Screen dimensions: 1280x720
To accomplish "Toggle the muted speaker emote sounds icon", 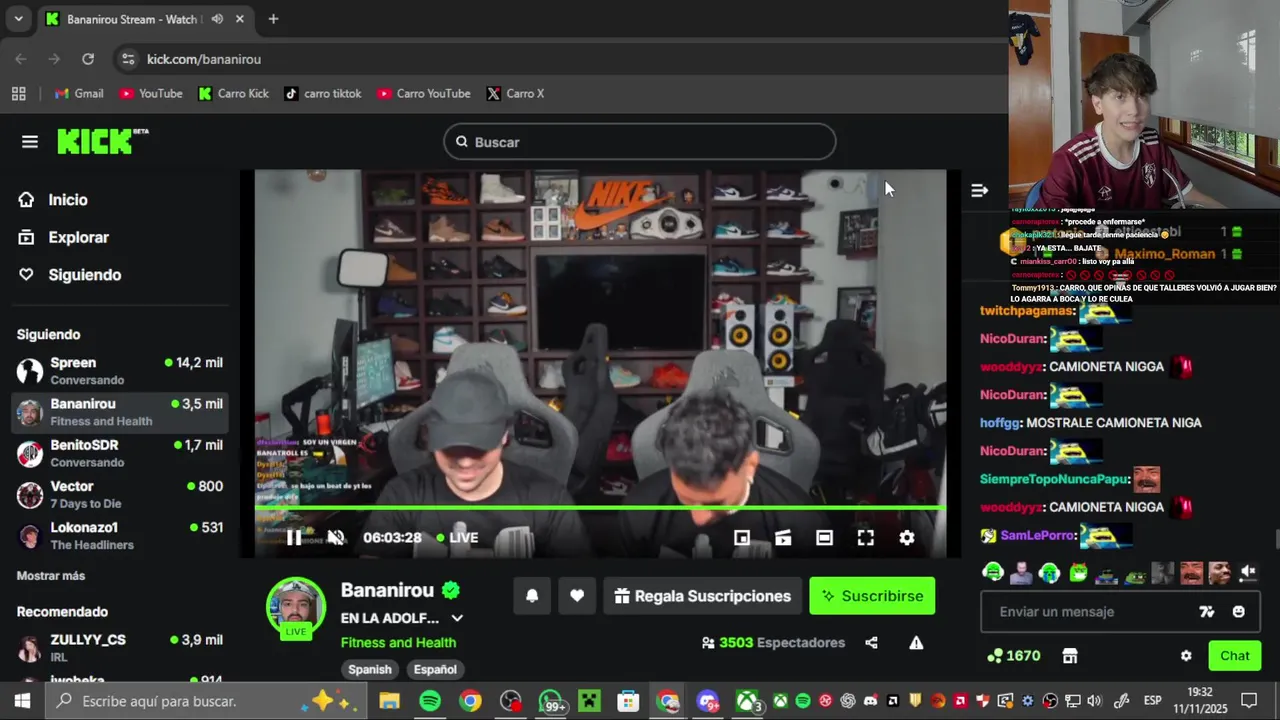I will click(x=1248, y=573).
